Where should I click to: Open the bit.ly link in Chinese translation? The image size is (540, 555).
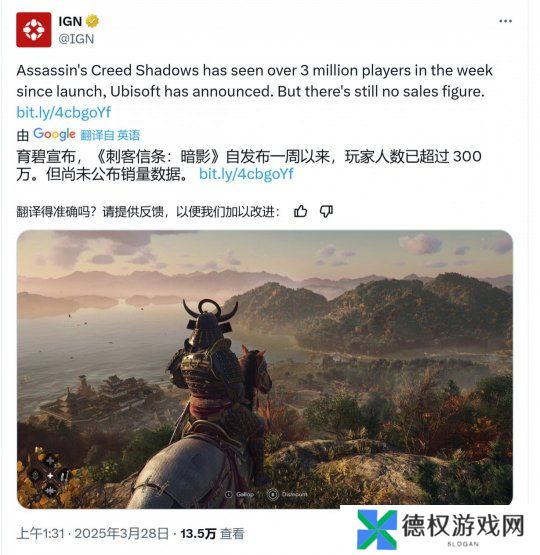(x=246, y=174)
